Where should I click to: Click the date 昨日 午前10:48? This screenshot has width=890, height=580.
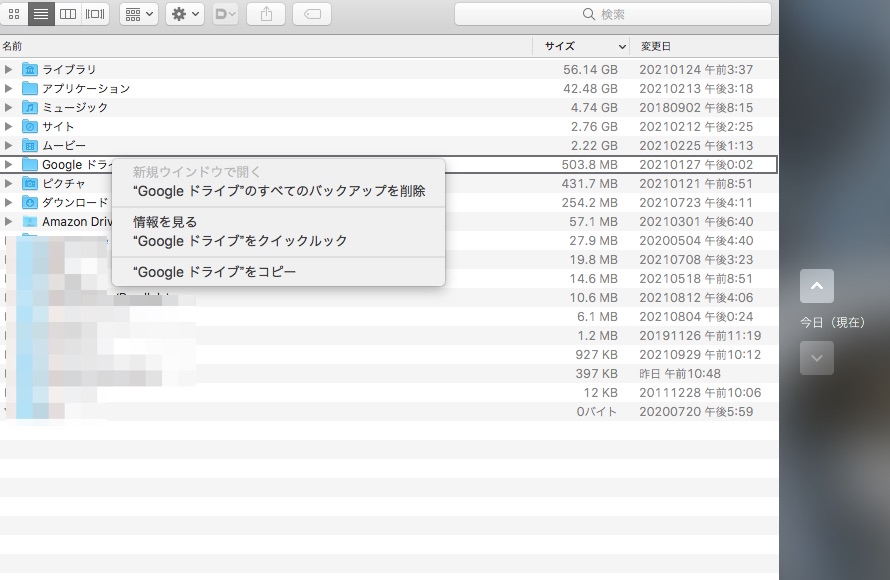point(680,373)
